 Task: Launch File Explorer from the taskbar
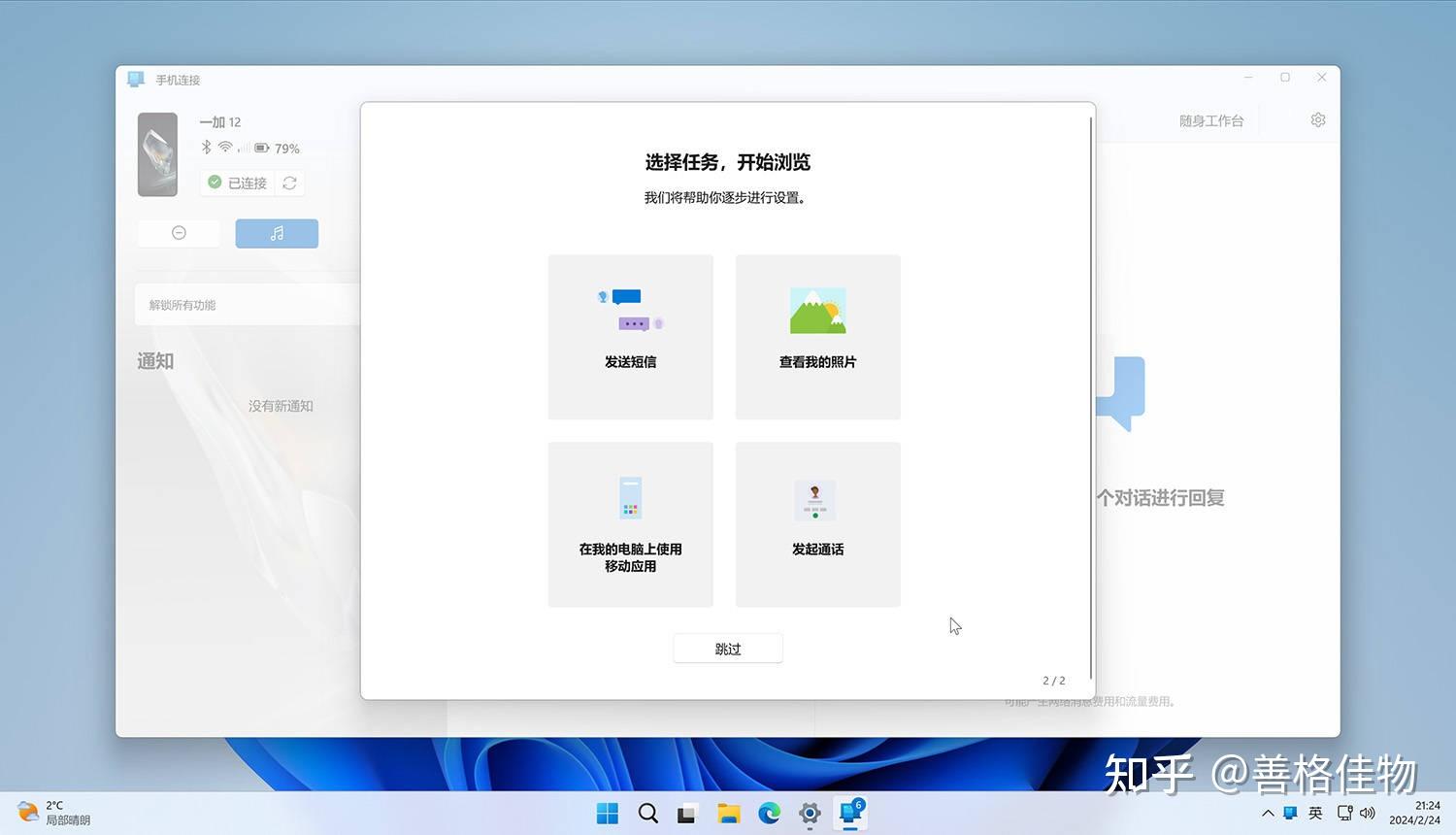[x=729, y=814]
